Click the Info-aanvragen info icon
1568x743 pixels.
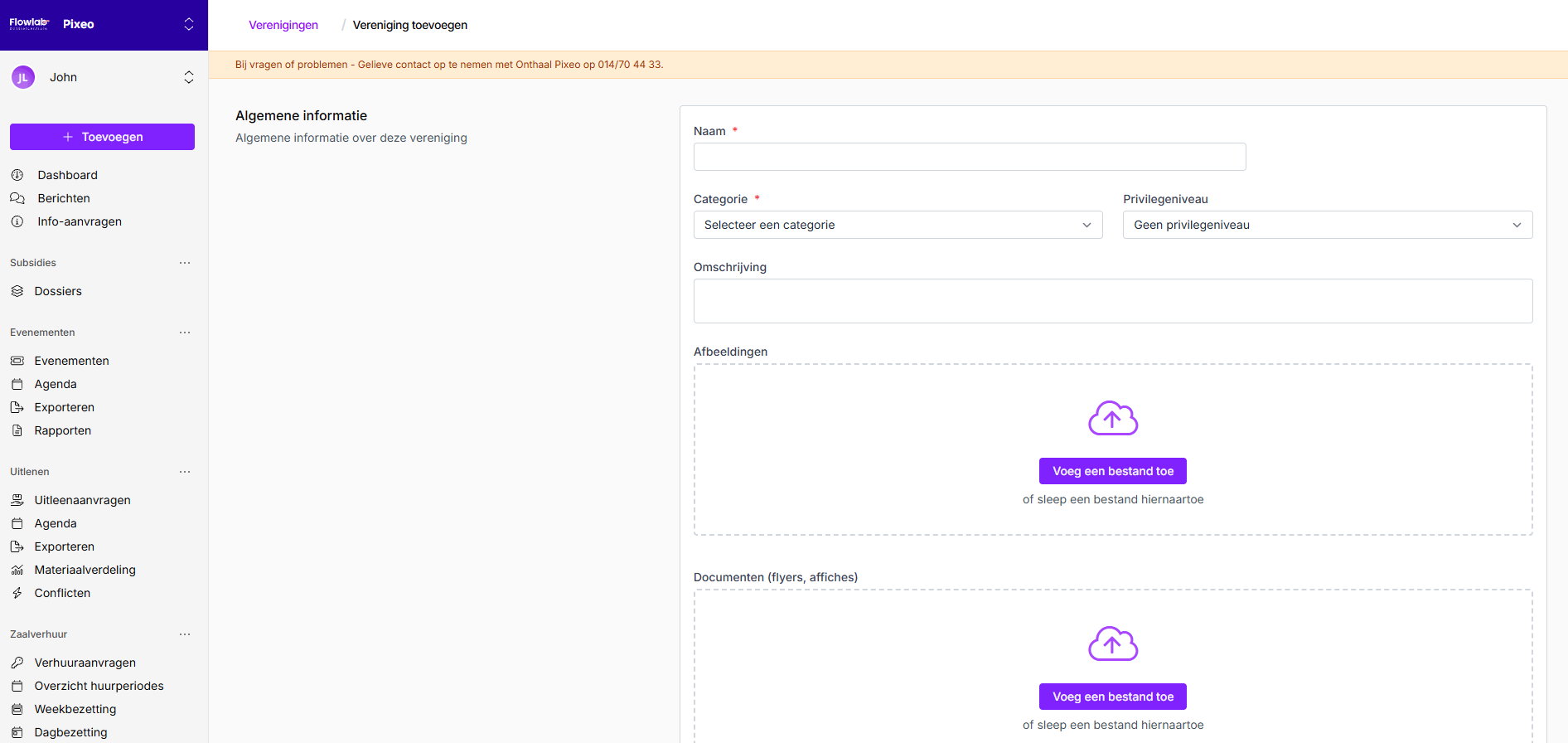(17, 221)
